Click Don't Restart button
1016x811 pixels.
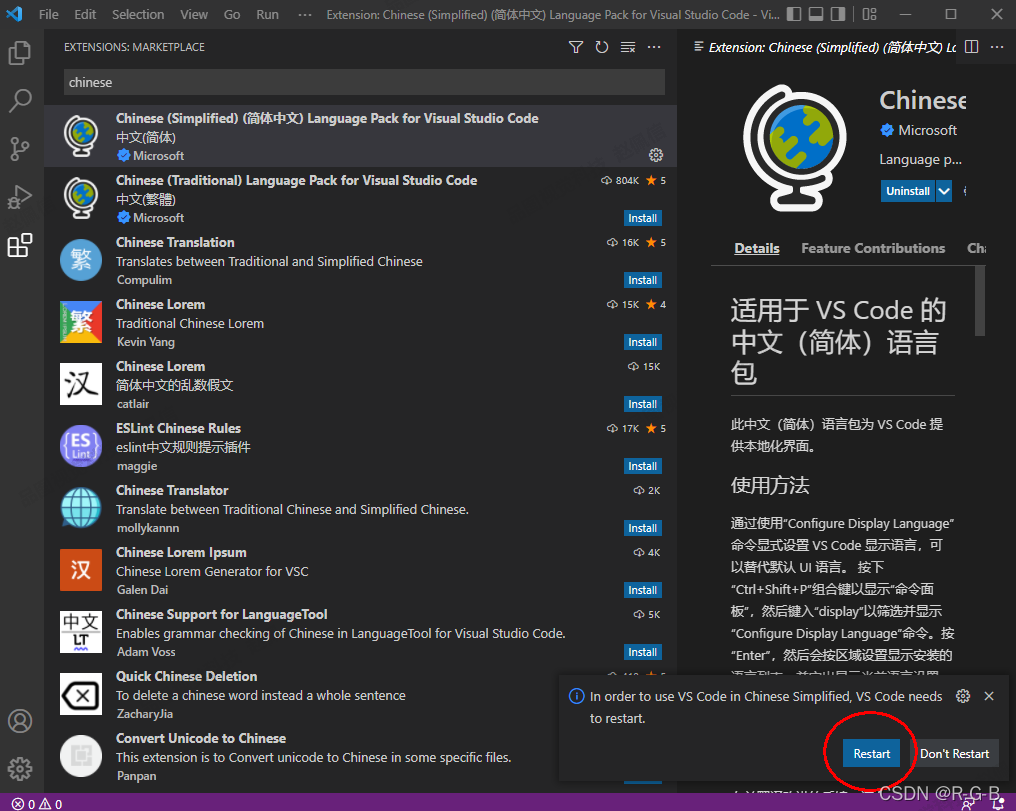point(954,753)
